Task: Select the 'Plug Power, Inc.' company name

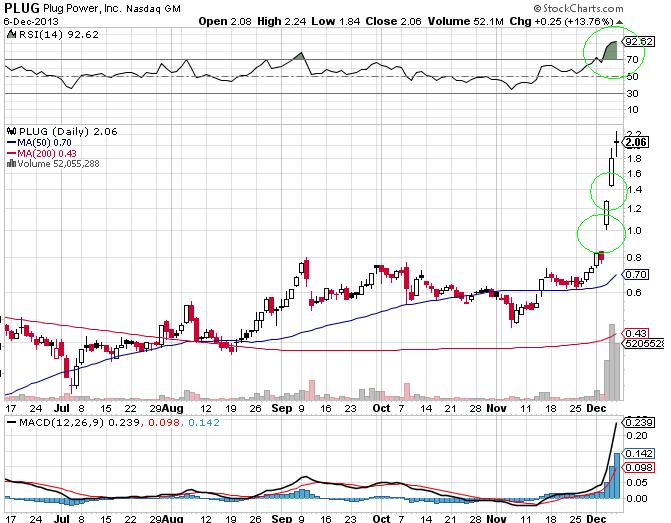Action: pyautogui.click(x=83, y=8)
